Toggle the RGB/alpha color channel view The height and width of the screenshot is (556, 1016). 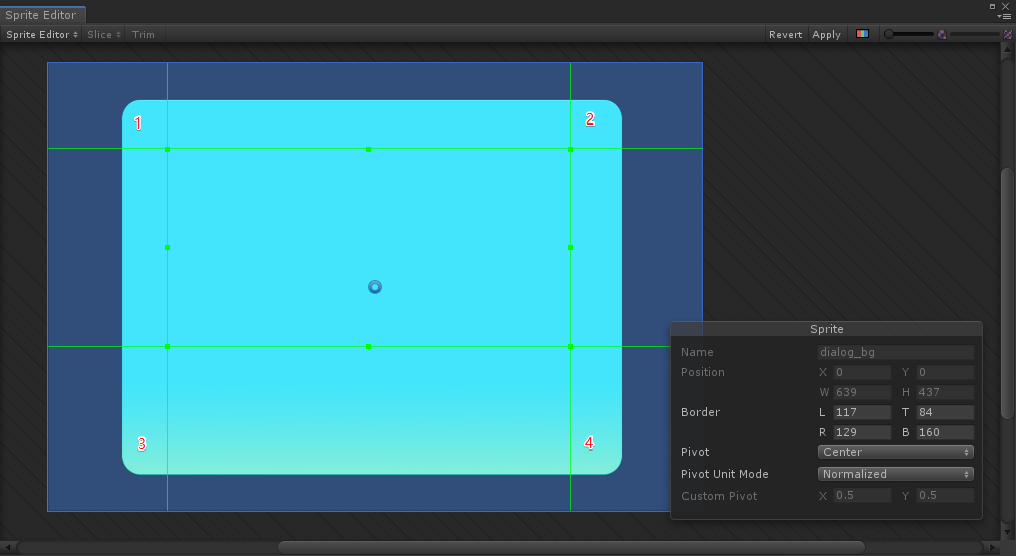(862, 34)
